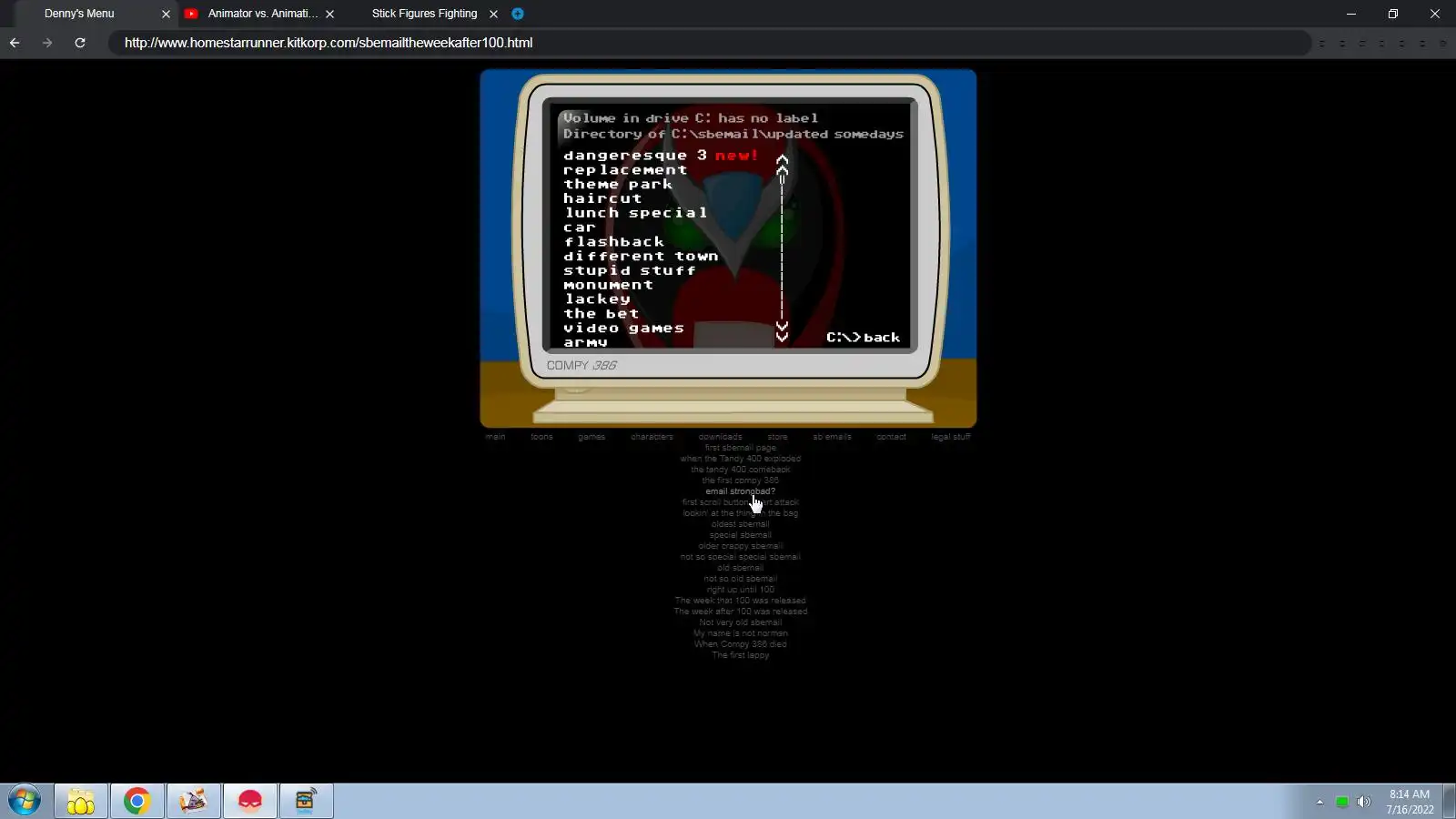
Task: Open 'When Compy 386 died' link
Action: click(741, 644)
